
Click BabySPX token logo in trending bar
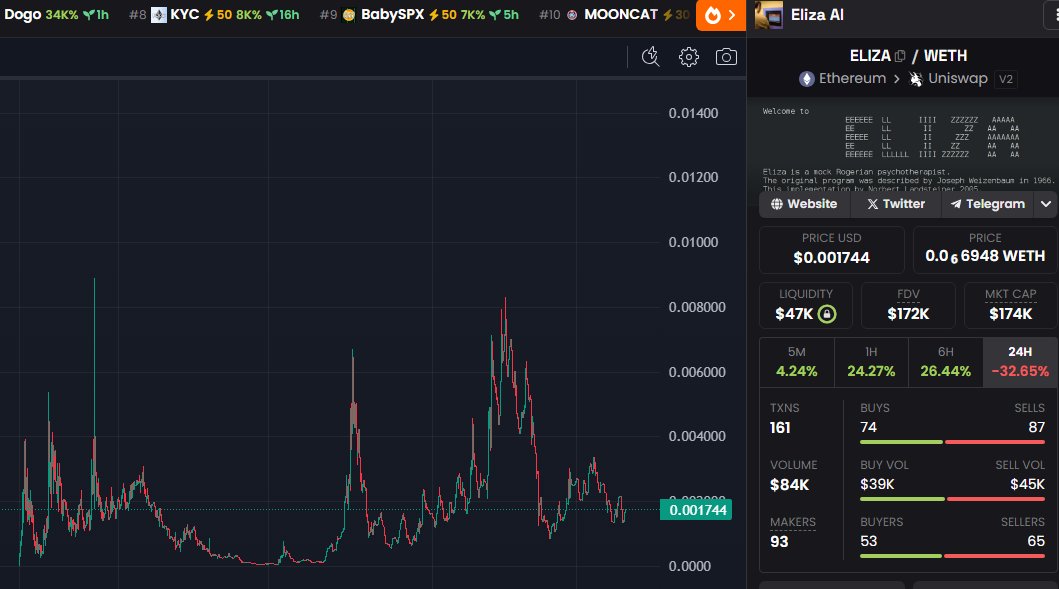[349, 15]
